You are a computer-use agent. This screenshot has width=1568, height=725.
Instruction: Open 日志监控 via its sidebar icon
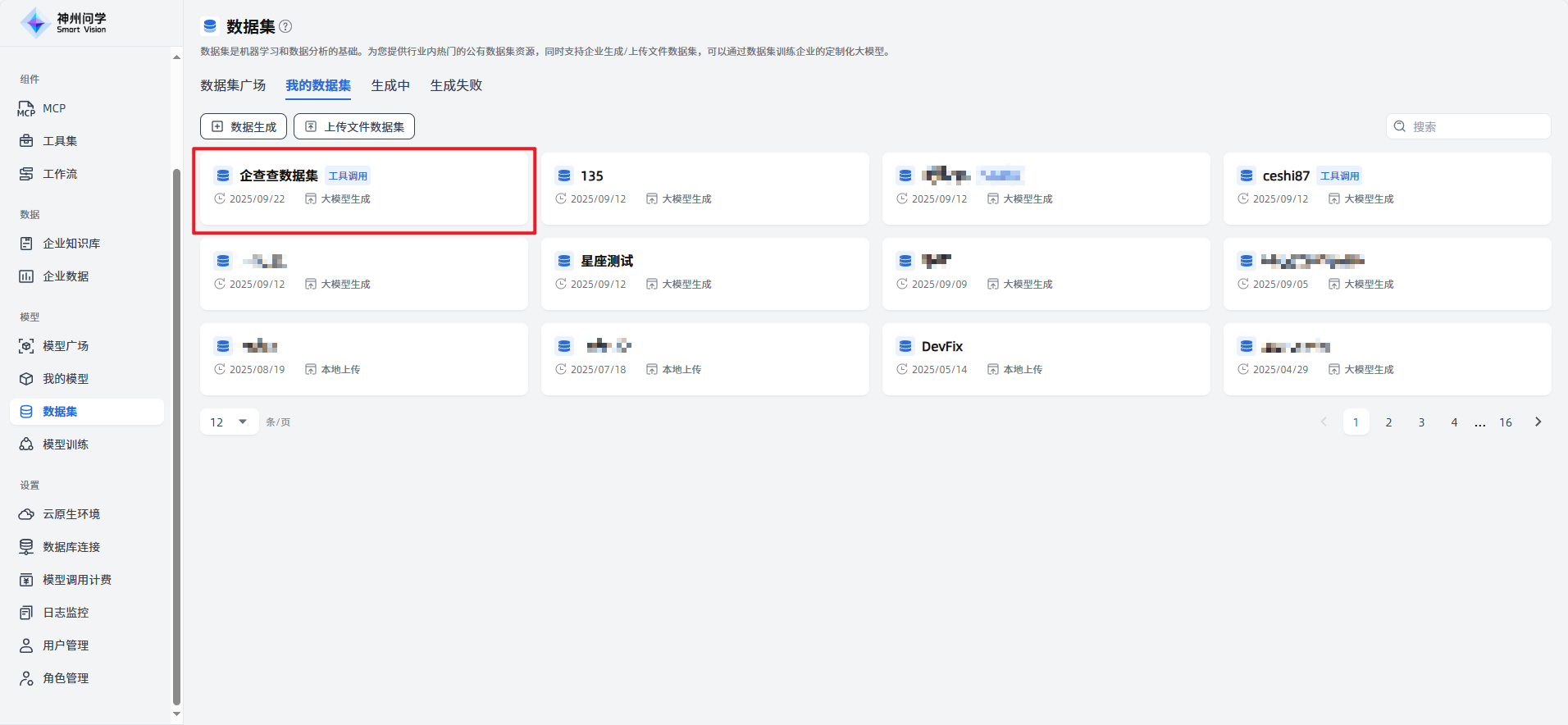tap(26, 613)
